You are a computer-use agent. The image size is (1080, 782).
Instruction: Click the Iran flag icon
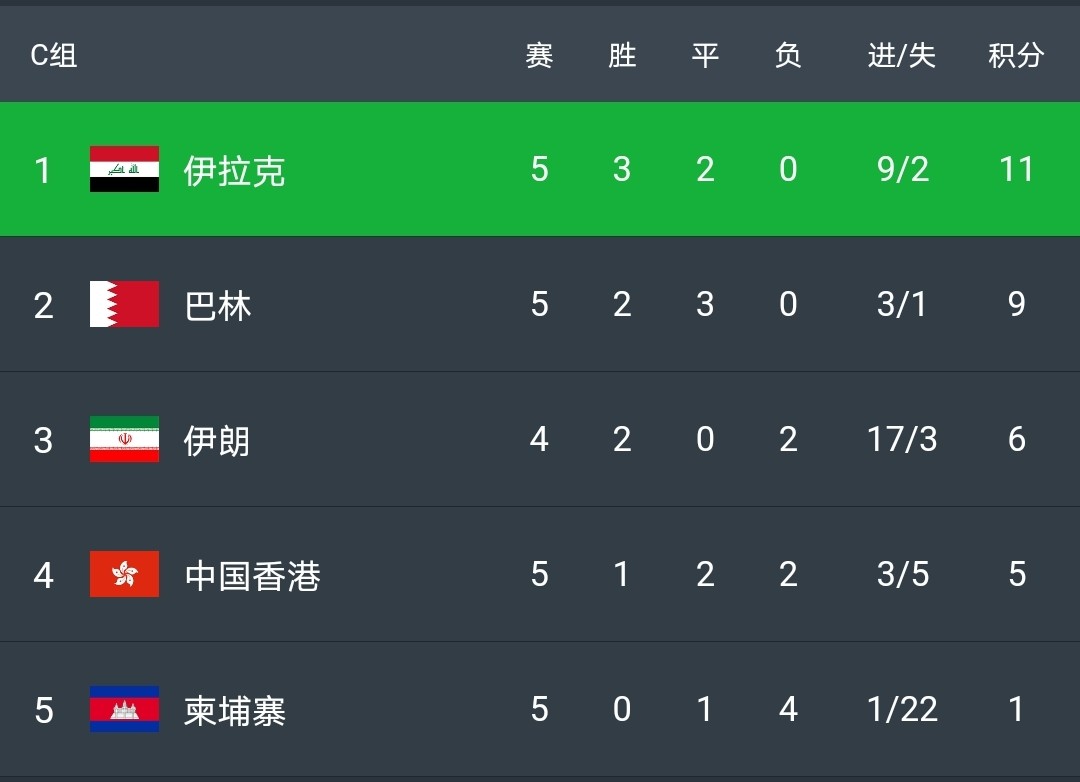(124, 440)
